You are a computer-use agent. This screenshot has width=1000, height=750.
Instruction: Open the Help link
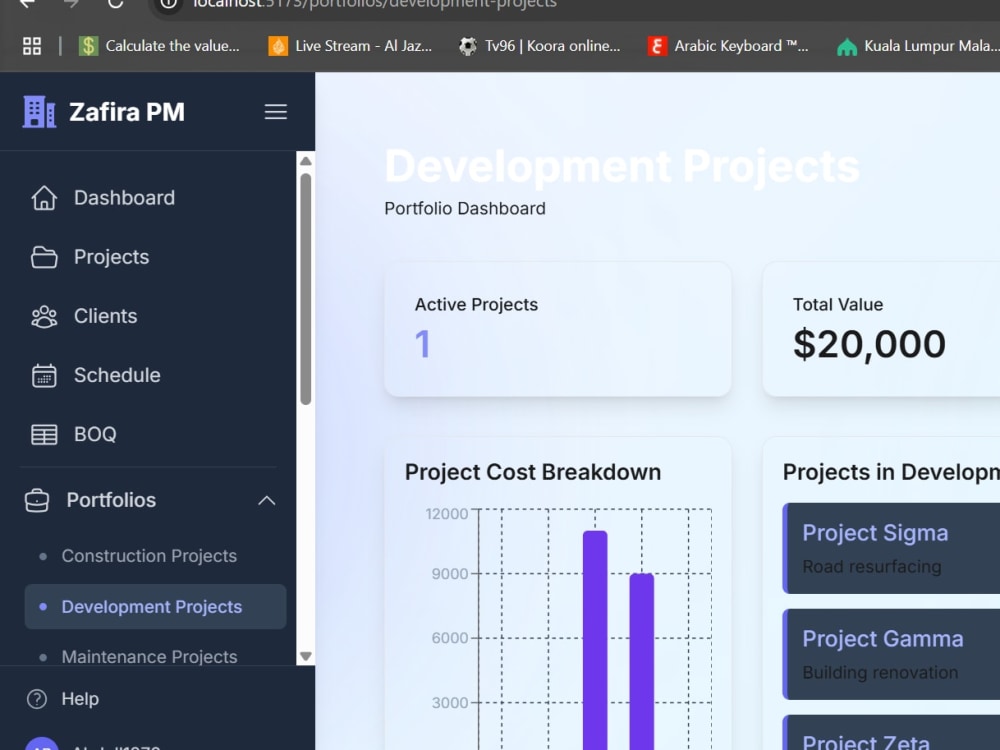coord(80,699)
